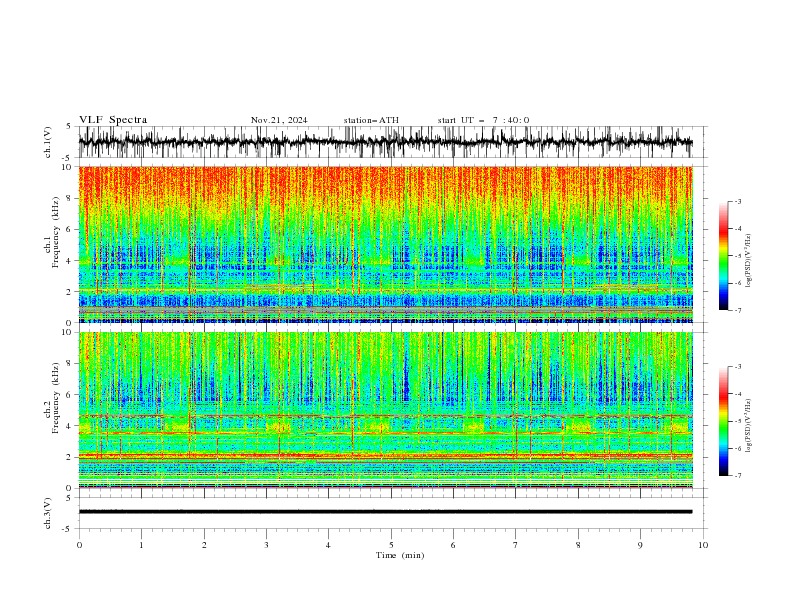
Task: Click the 'Time (min)' axis title
Action: [400, 555]
